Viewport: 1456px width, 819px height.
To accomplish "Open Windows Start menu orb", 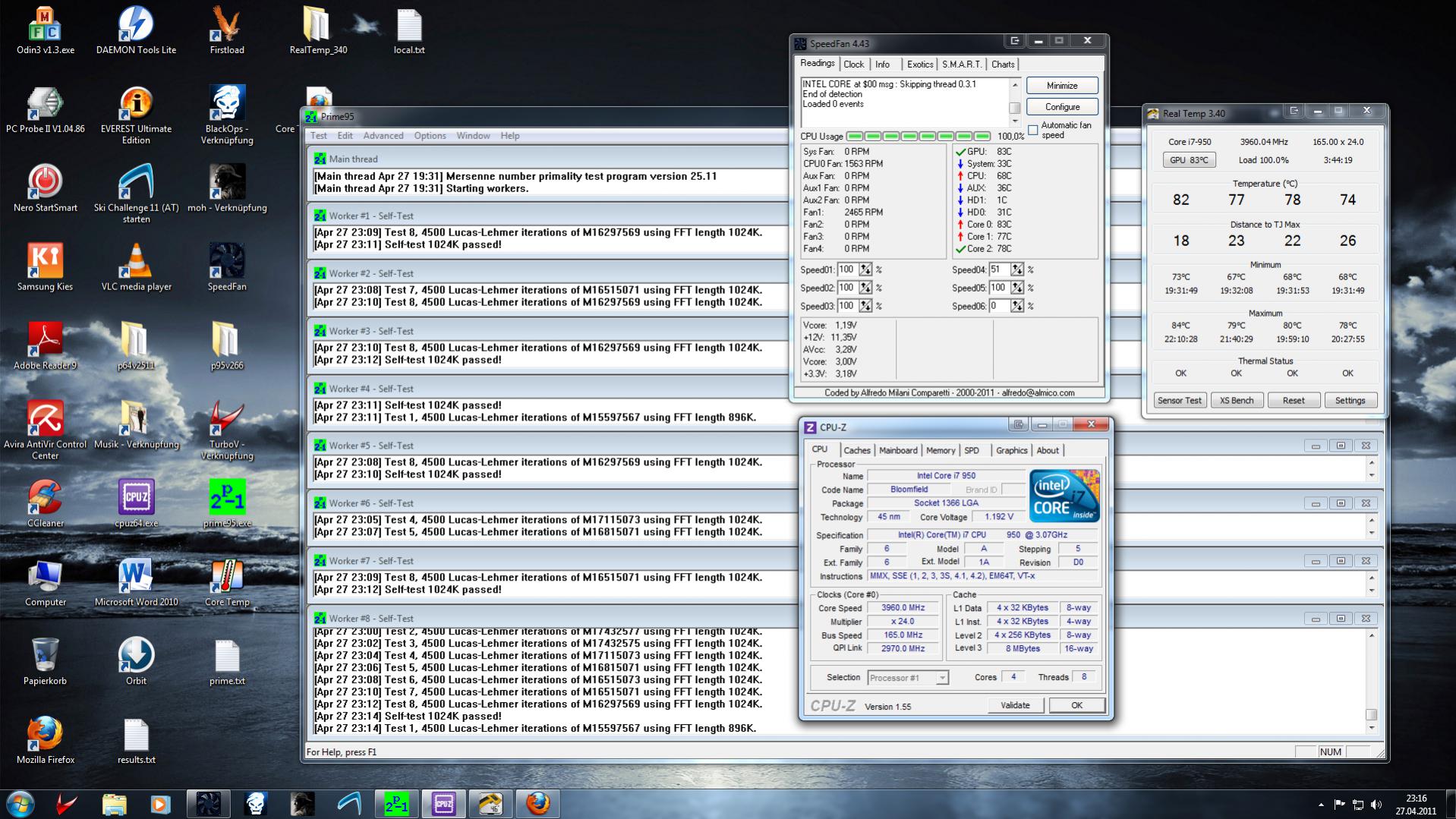I will (x=20, y=804).
